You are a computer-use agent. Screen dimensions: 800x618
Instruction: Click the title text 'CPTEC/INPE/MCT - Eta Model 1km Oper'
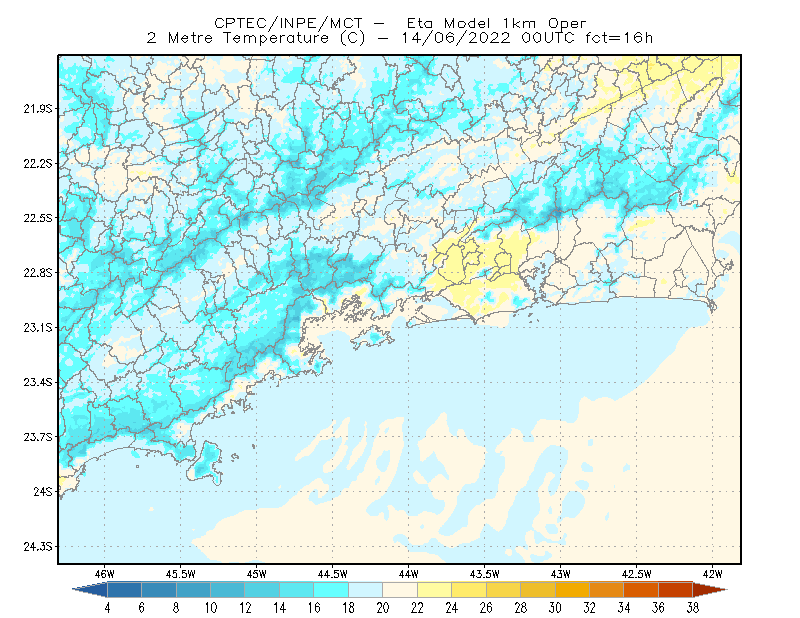[x=400, y=23]
